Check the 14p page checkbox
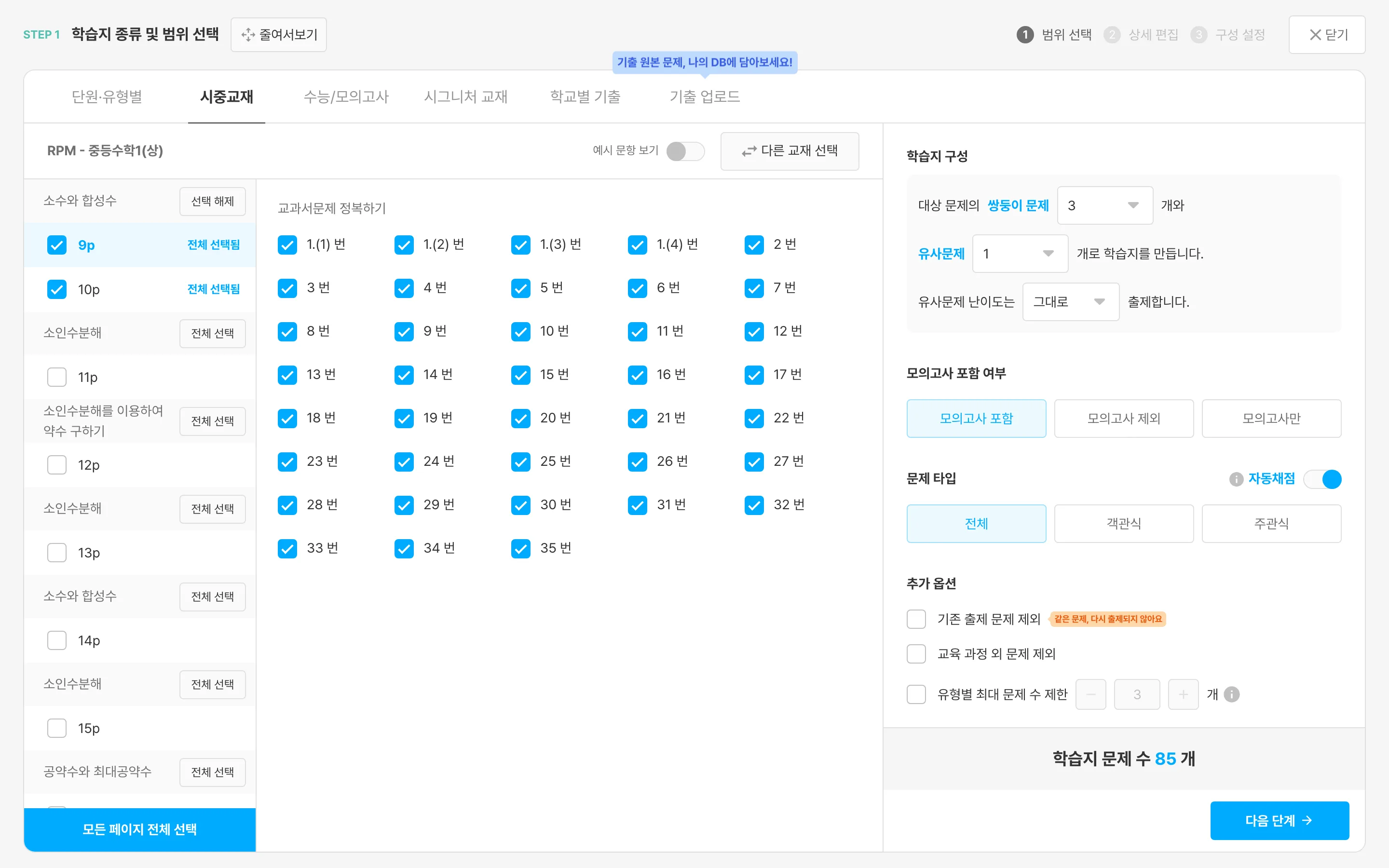This screenshot has height=868, width=1389. click(x=57, y=641)
